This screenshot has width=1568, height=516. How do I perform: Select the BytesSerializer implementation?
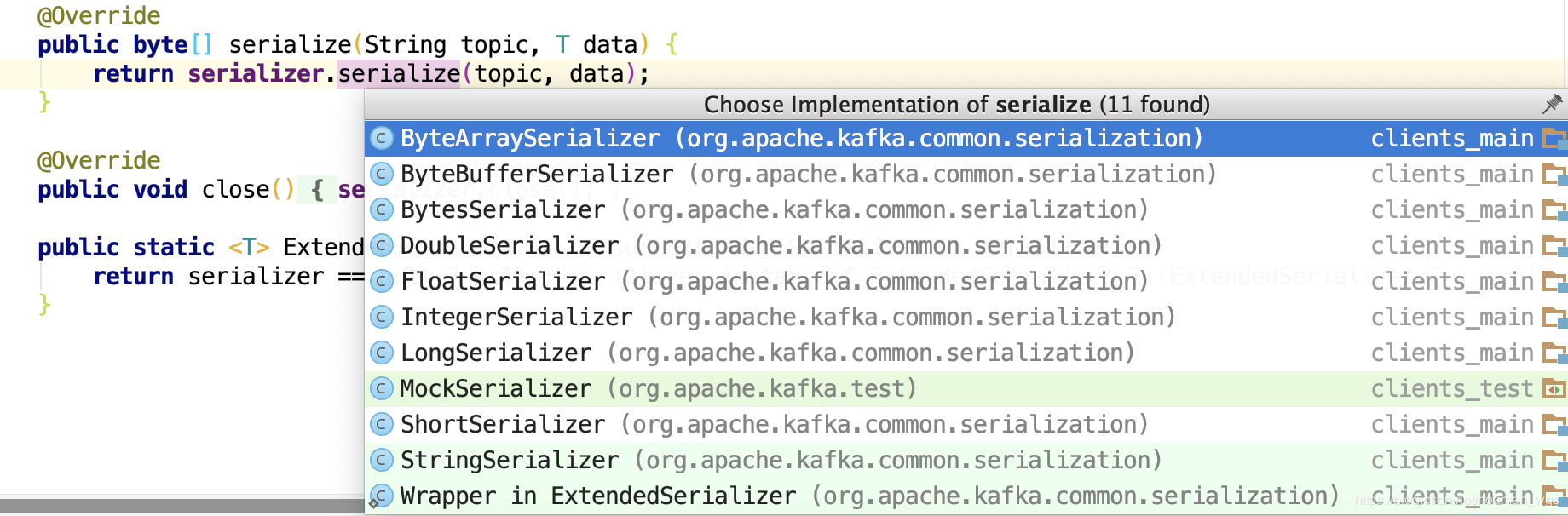(503, 209)
